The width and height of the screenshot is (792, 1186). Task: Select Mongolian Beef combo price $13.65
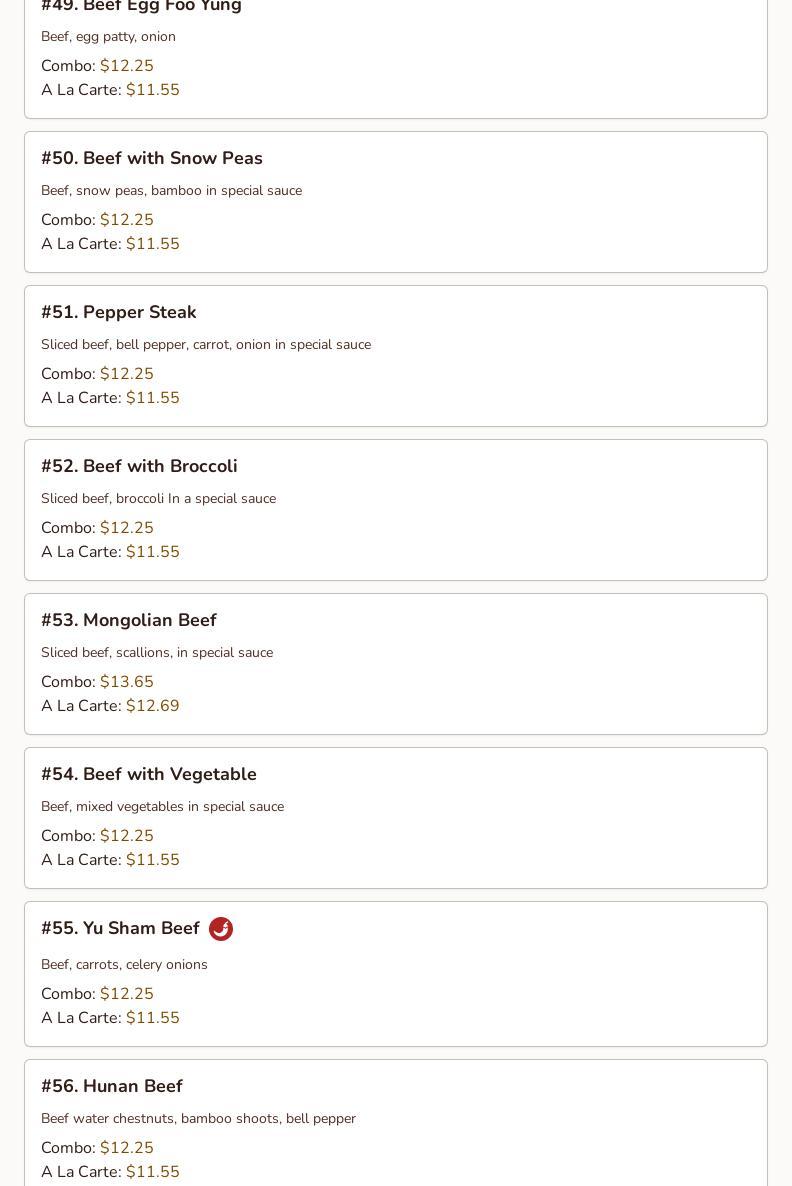point(126,681)
